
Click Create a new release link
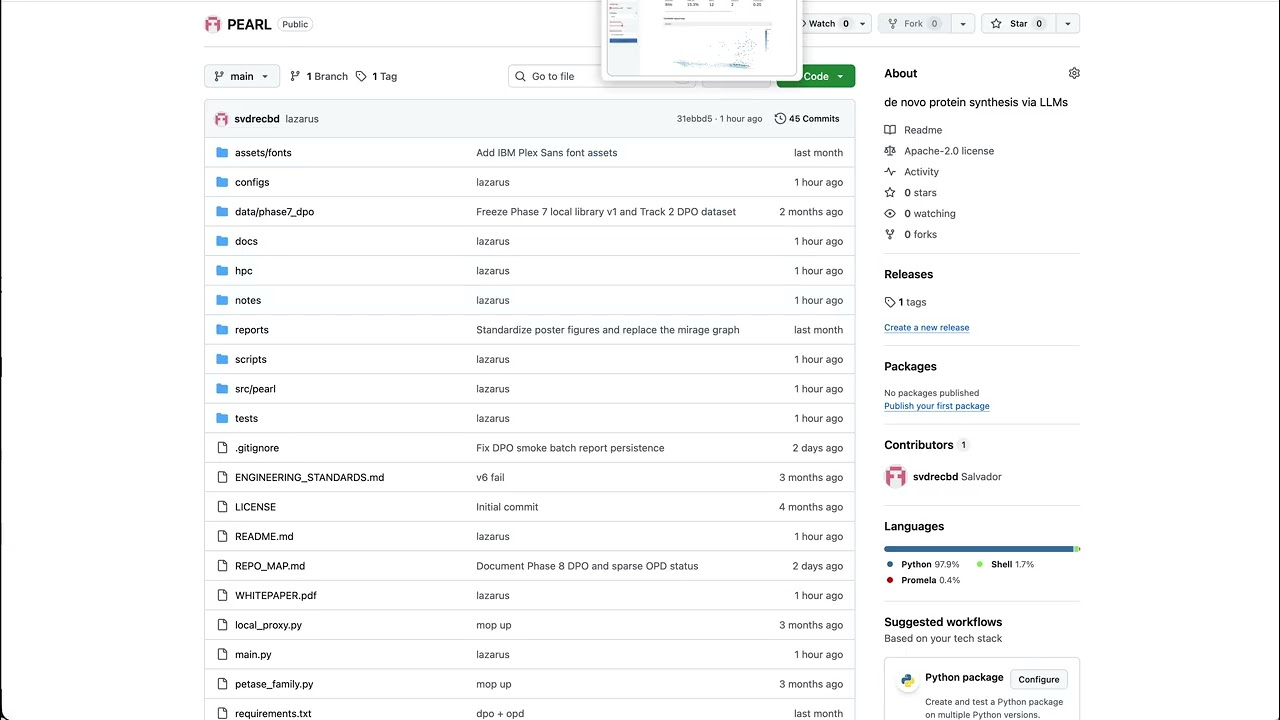pyautogui.click(x=926, y=328)
